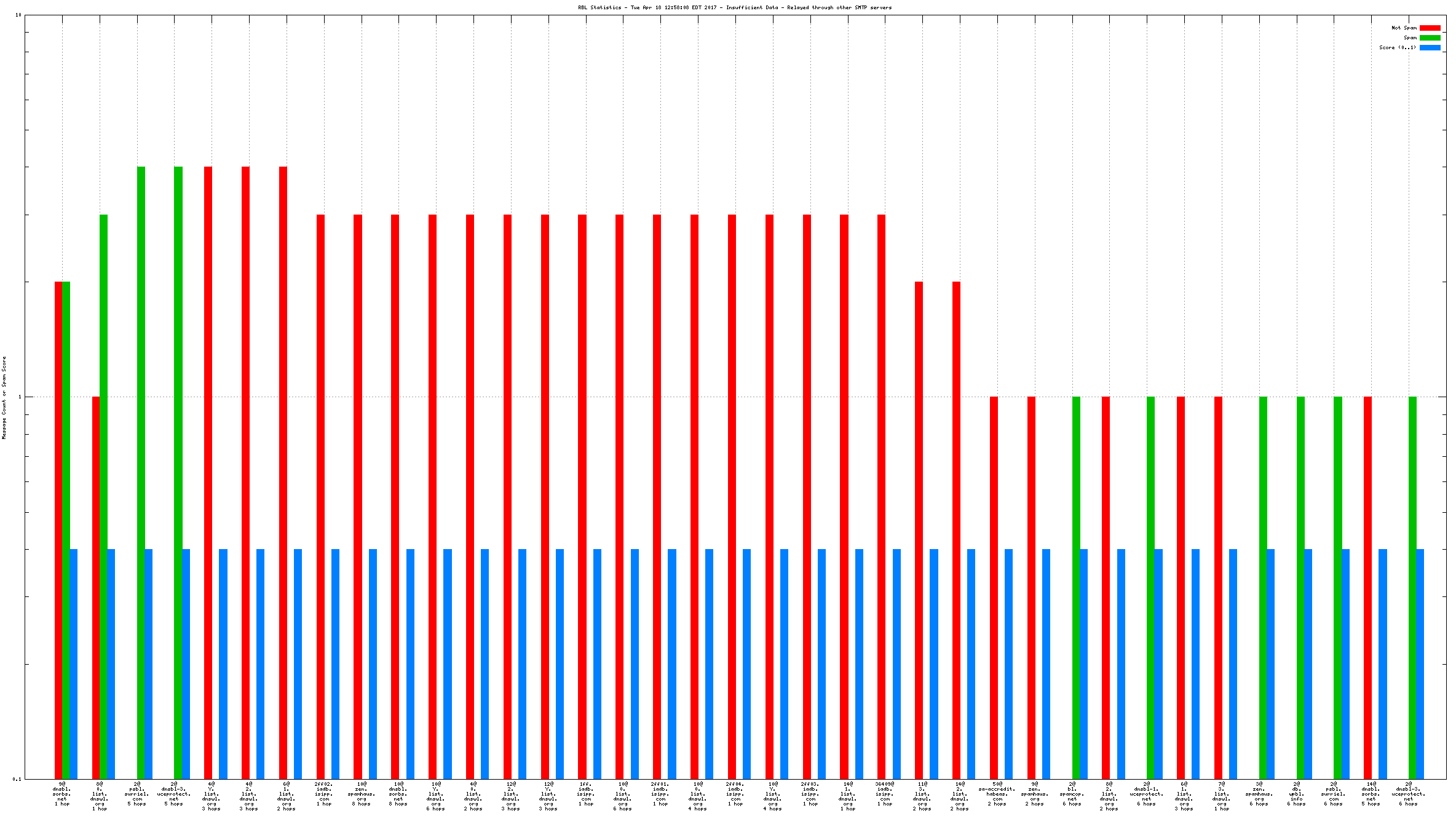
Task: Click the red Not Spam legend swatch
Action: 1430,28
